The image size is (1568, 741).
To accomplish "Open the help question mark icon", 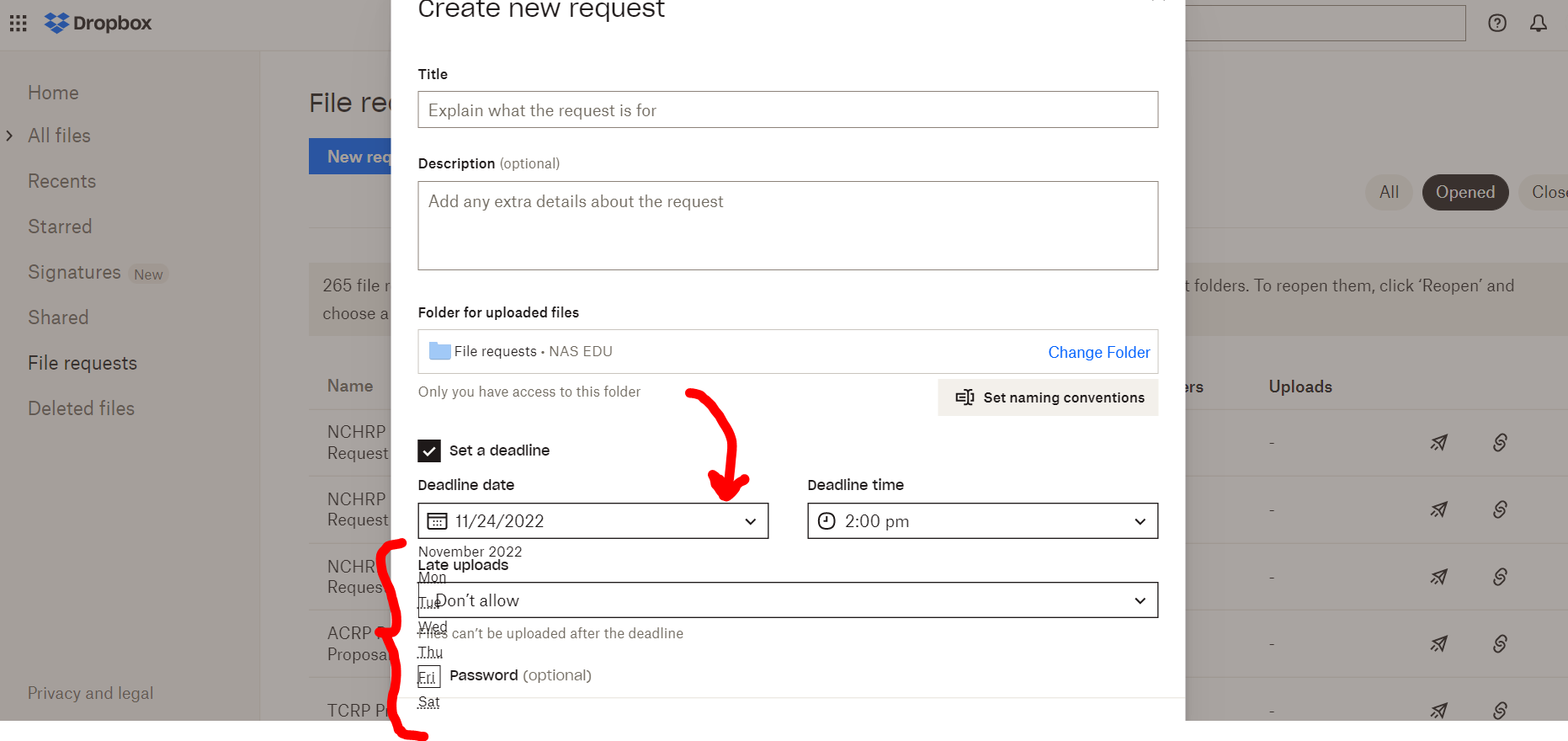I will coord(1497,23).
